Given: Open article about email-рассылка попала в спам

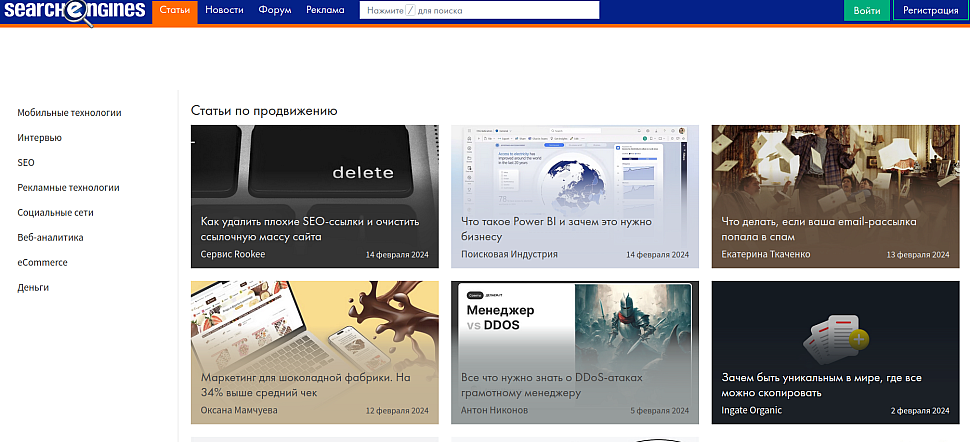Looking at the screenshot, I should [x=819, y=229].
